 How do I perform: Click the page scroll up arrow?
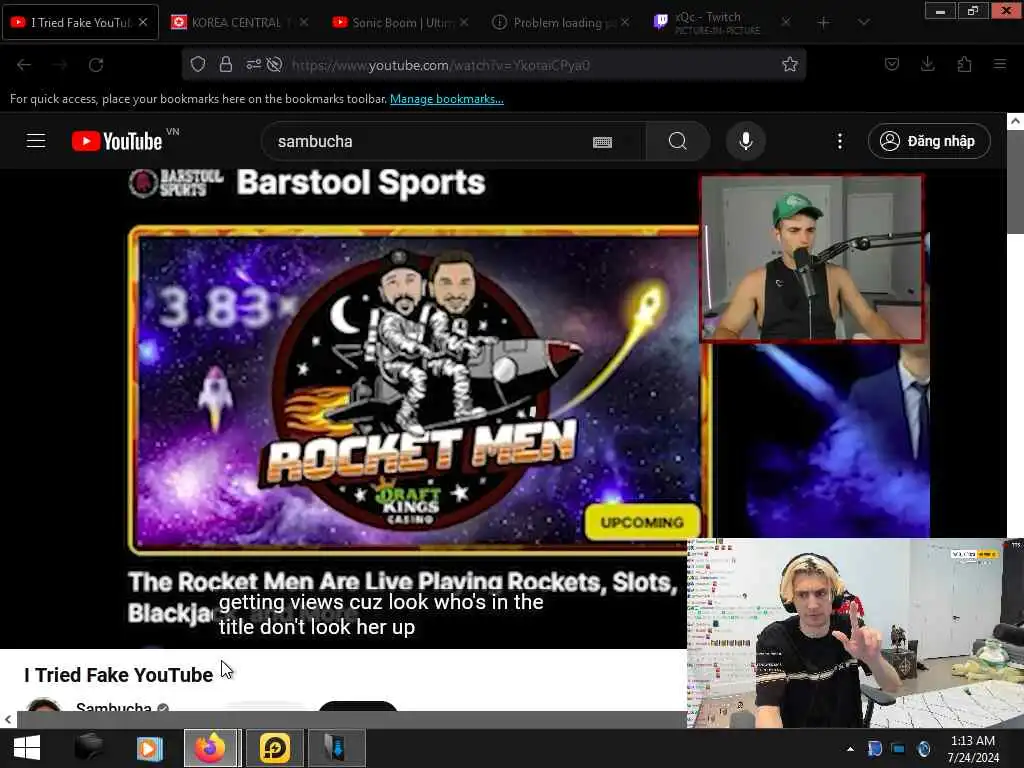(1015, 121)
